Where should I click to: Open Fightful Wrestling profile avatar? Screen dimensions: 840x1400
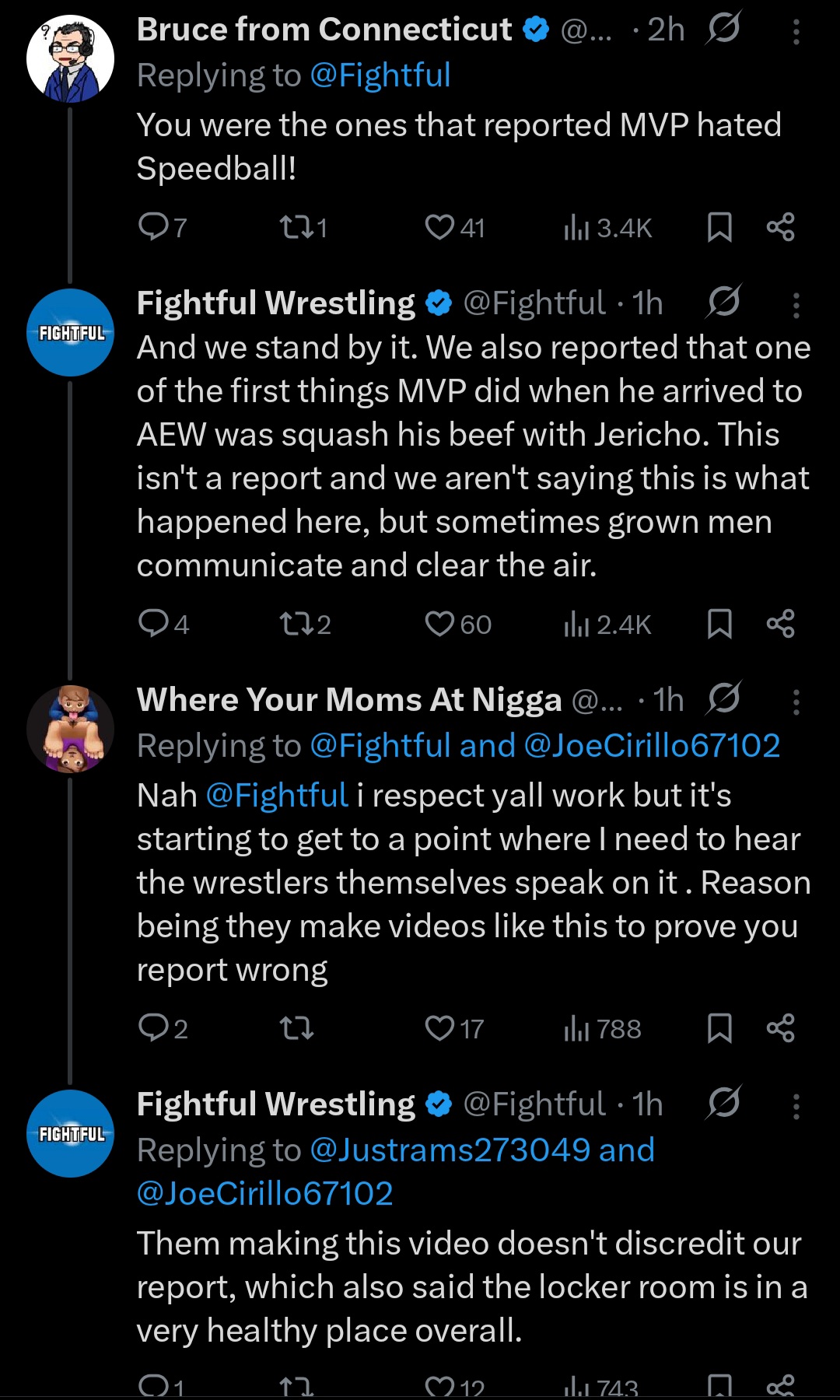(x=71, y=333)
